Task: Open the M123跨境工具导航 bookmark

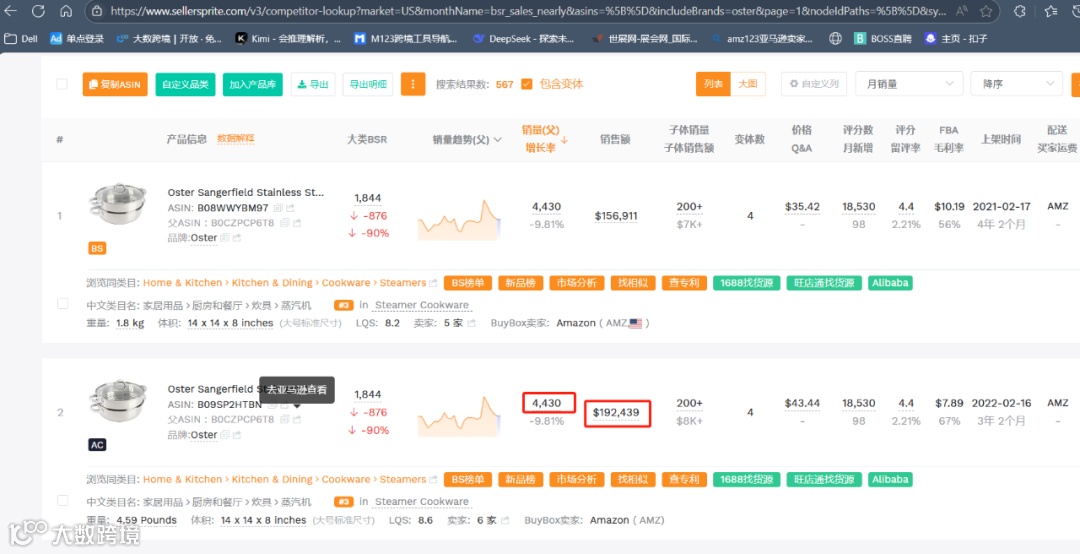Action: [x=405, y=39]
